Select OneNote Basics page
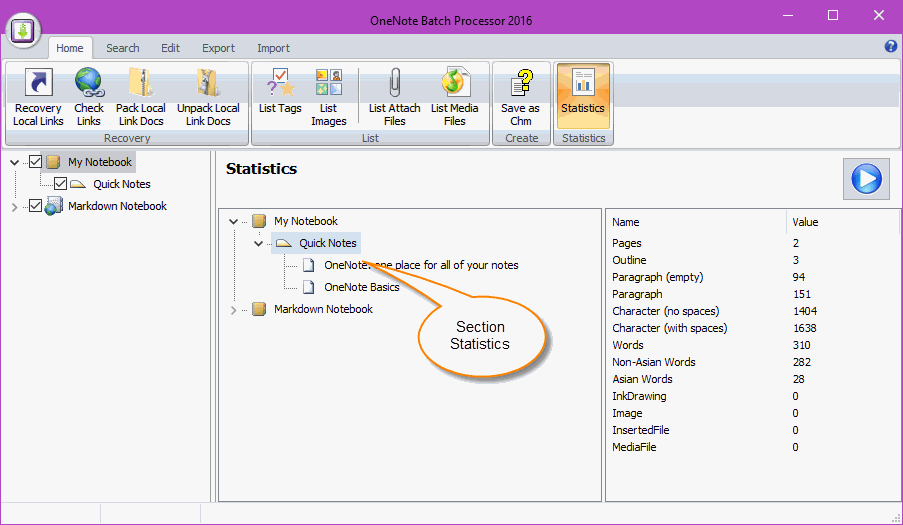The height and width of the screenshot is (525, 903). point(362,287)
